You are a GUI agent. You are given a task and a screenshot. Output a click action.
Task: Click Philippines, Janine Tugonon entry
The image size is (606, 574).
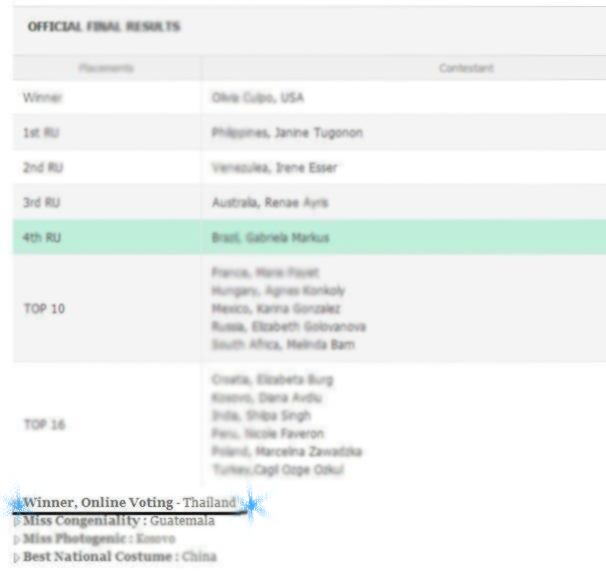[x=287, y=133]
